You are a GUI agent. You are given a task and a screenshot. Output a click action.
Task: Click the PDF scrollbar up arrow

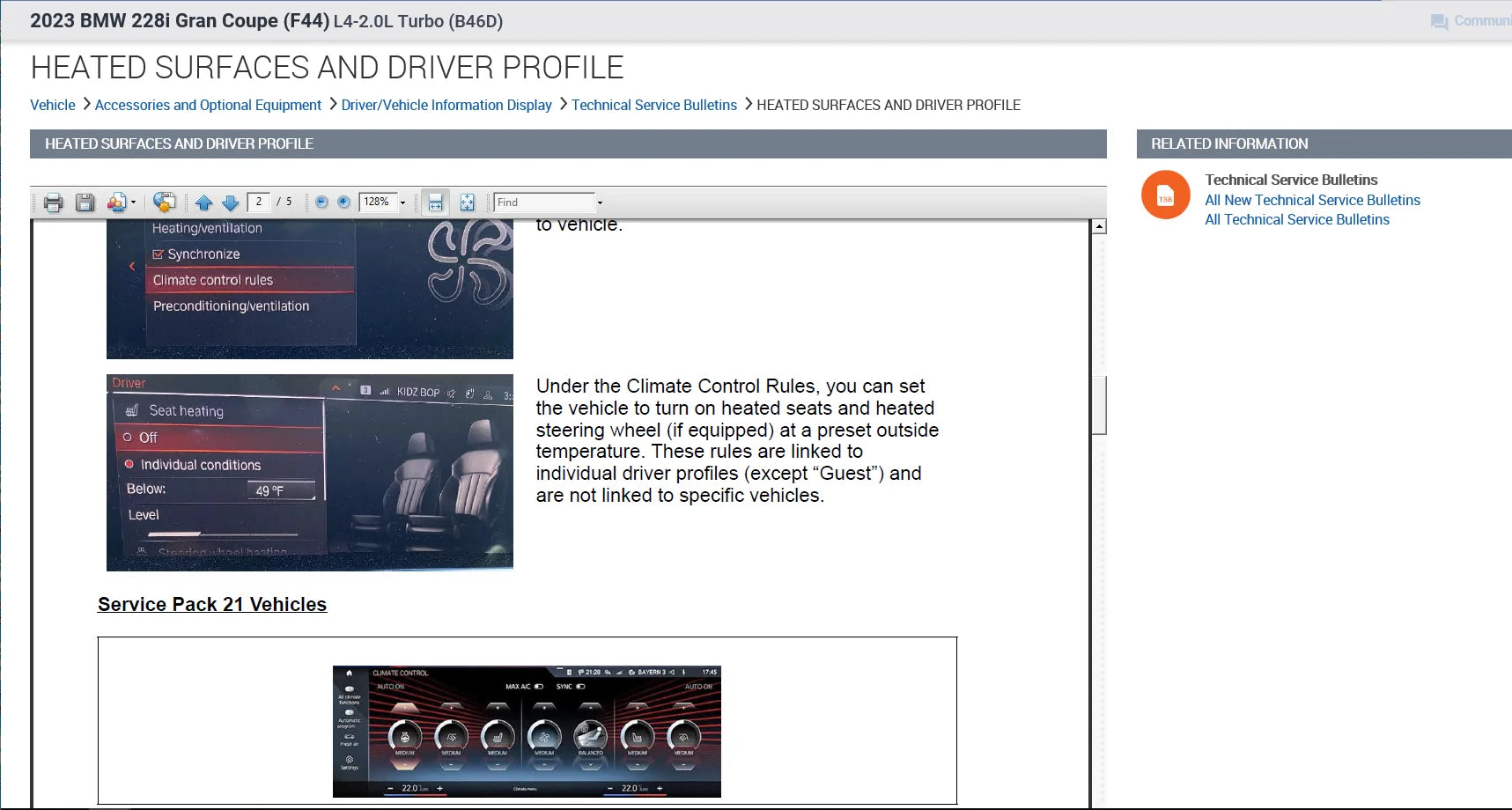point(1099,227)
